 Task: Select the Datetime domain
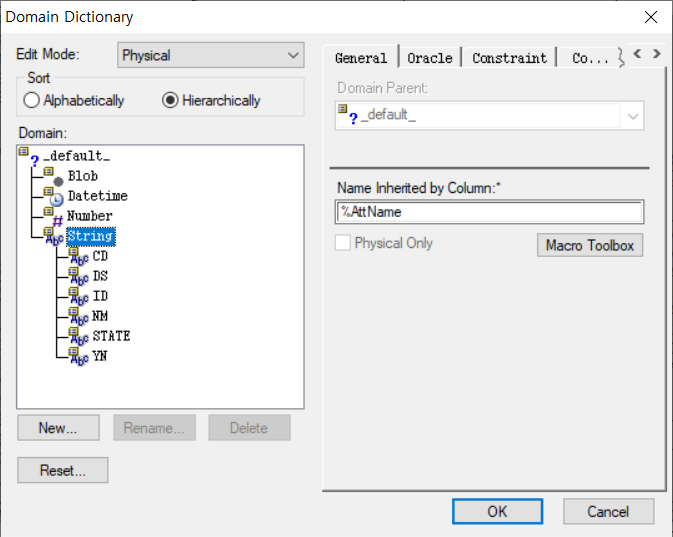(x=97, y=196)
